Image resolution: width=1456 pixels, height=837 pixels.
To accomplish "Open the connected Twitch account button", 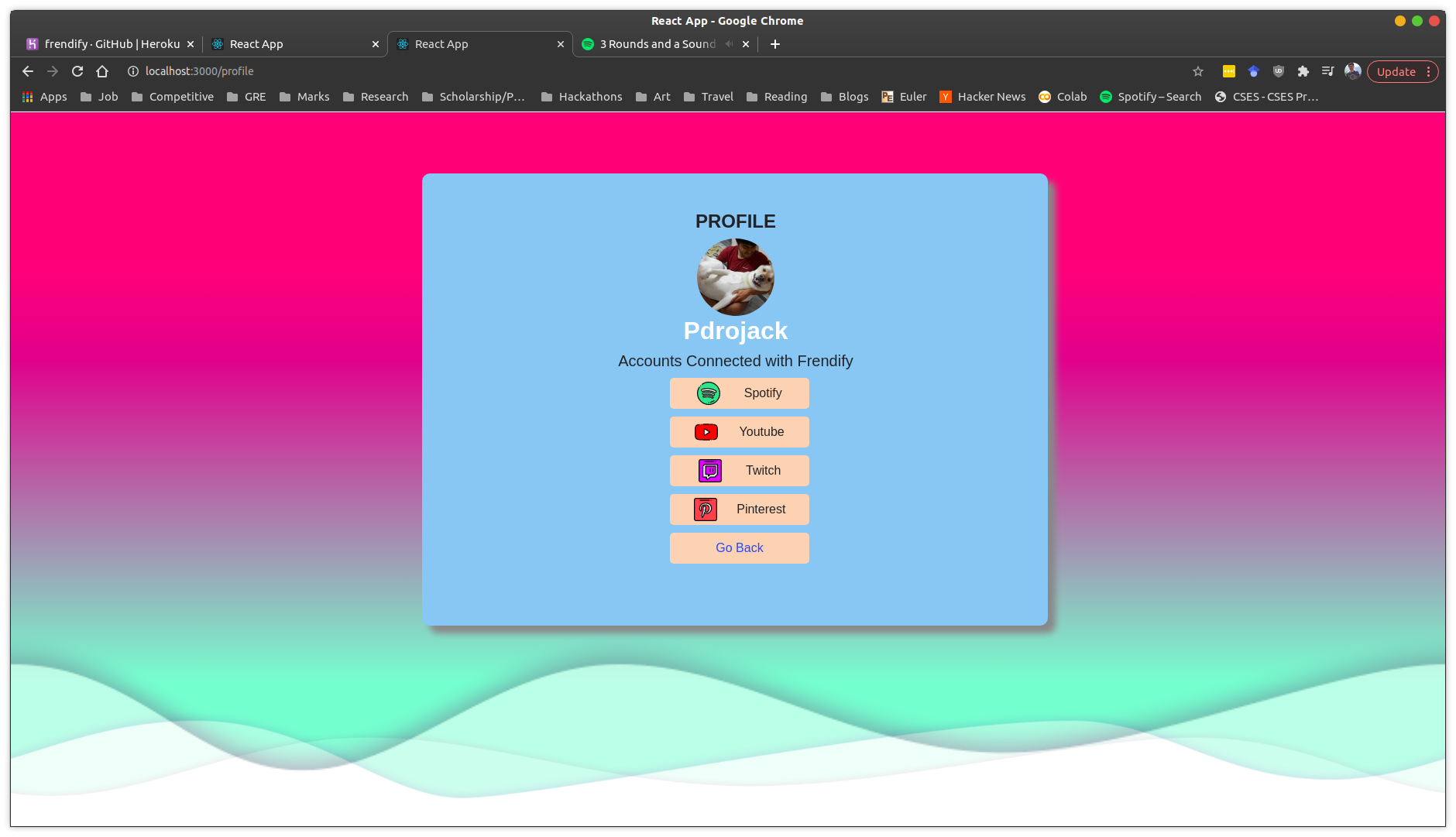I will pos(740,471).
